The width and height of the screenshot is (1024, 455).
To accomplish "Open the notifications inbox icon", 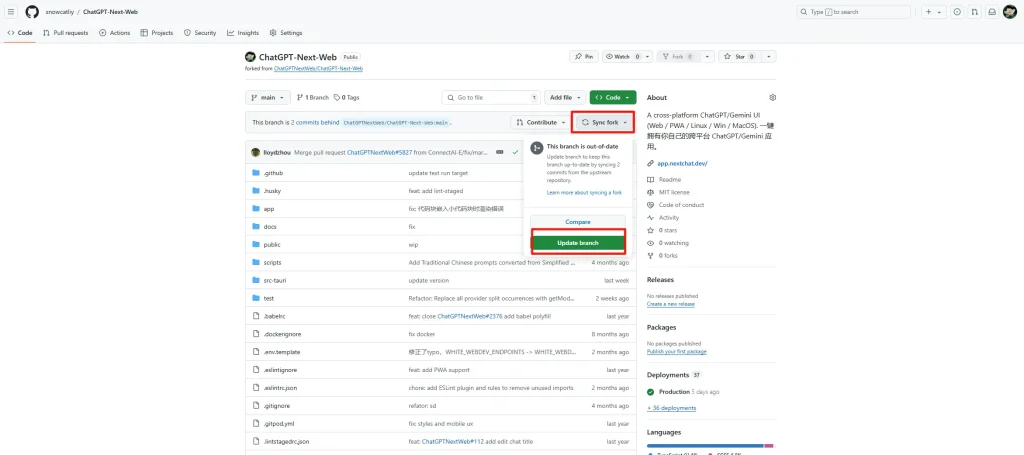I will pos(992,12).
